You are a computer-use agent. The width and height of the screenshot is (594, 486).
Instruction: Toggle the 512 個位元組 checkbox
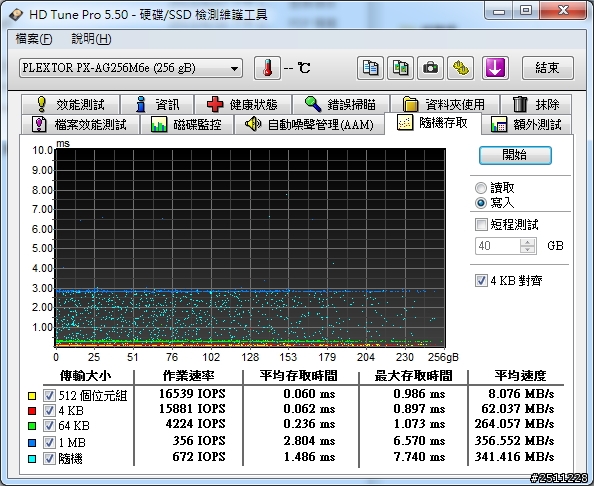click(49, 395)
